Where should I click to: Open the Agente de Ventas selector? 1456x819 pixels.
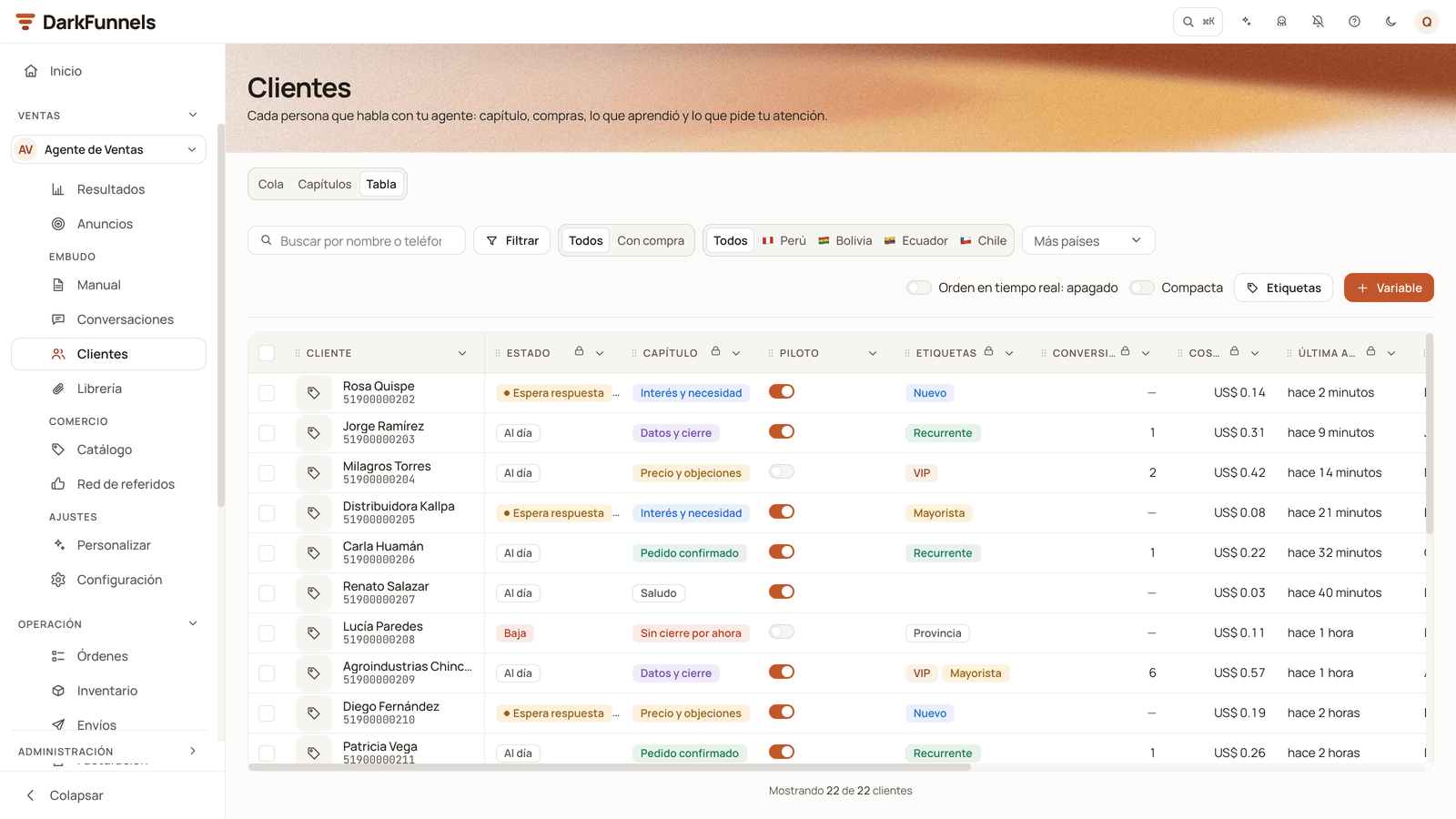[x=108, y=149]
